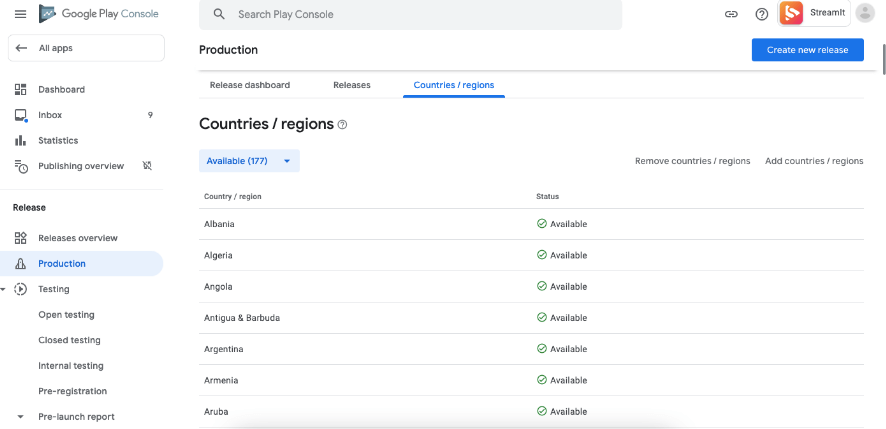Click the Statistics bar chart icon
Screen dimensions: 886x429
(20, 140)
